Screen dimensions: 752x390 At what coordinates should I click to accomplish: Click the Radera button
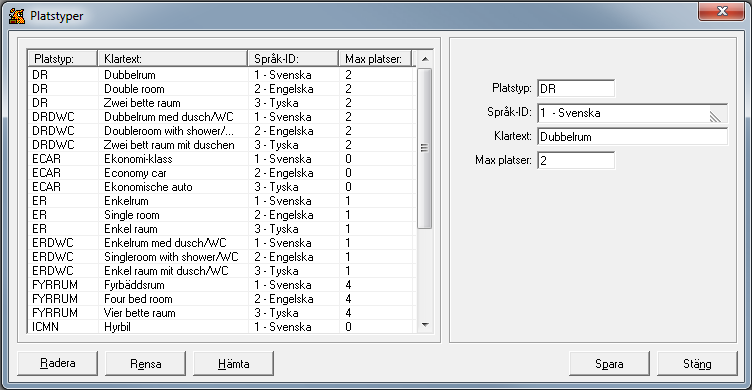(58, 363)
